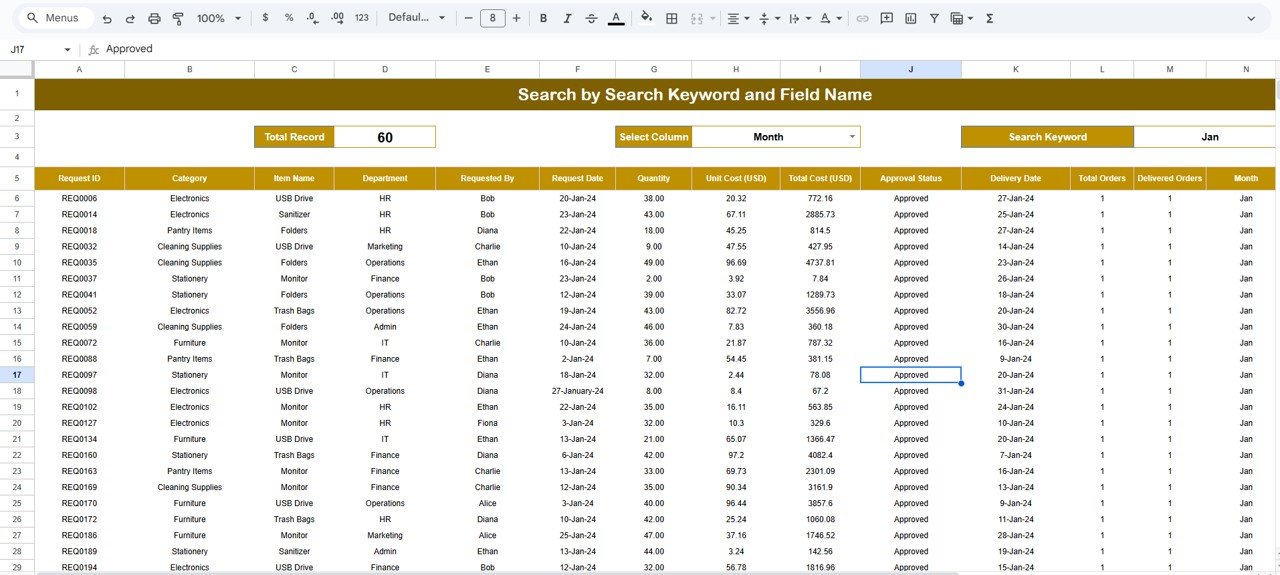
Task: Open the fill color picker
Action: 646,18
